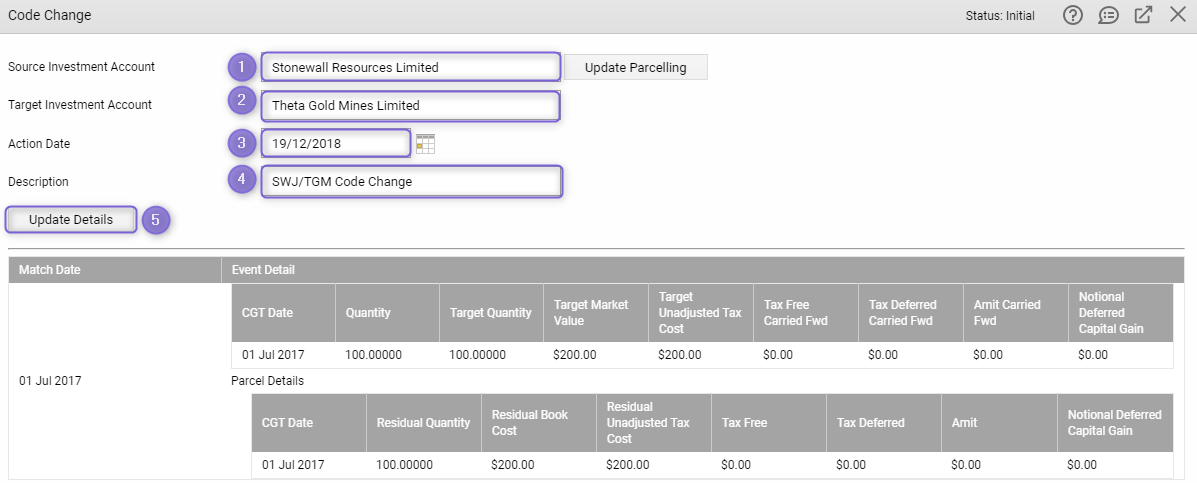Click the Target Quantity column header
This screenshot has height=483, width=1197.
pyautogui.click(x=491, y=313)
